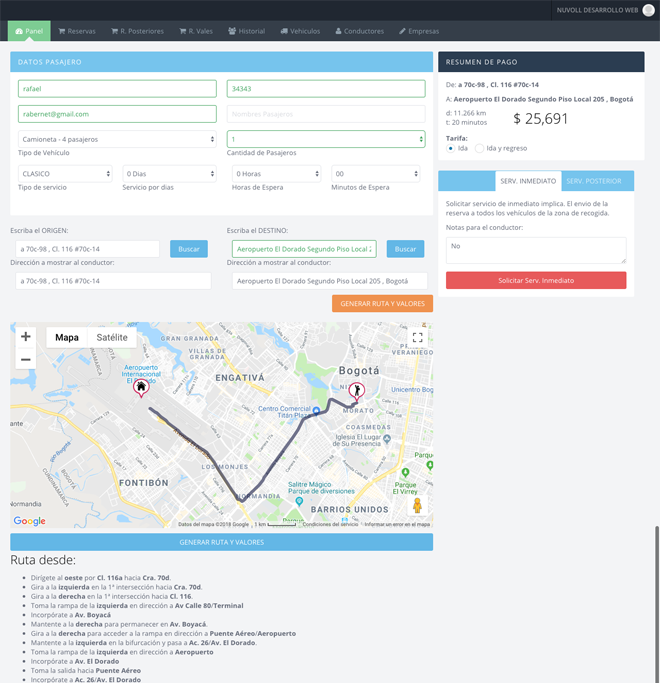Image resolution: width=660 pixels, height=683 pixels.
Task: Click Informar un error en el mapa
Action: click(x=397, y=524)
